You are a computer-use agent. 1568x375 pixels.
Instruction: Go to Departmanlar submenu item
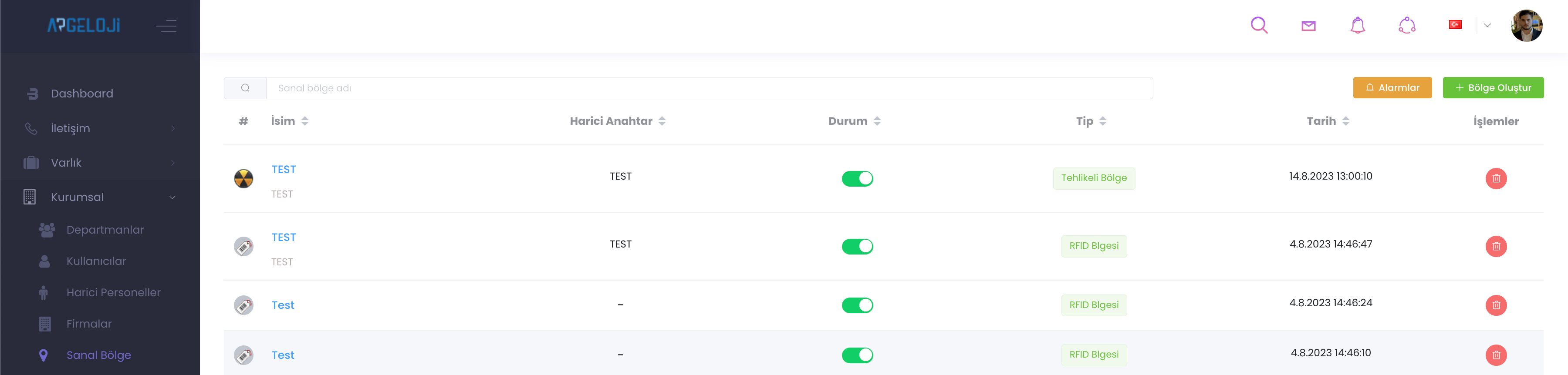105,230
